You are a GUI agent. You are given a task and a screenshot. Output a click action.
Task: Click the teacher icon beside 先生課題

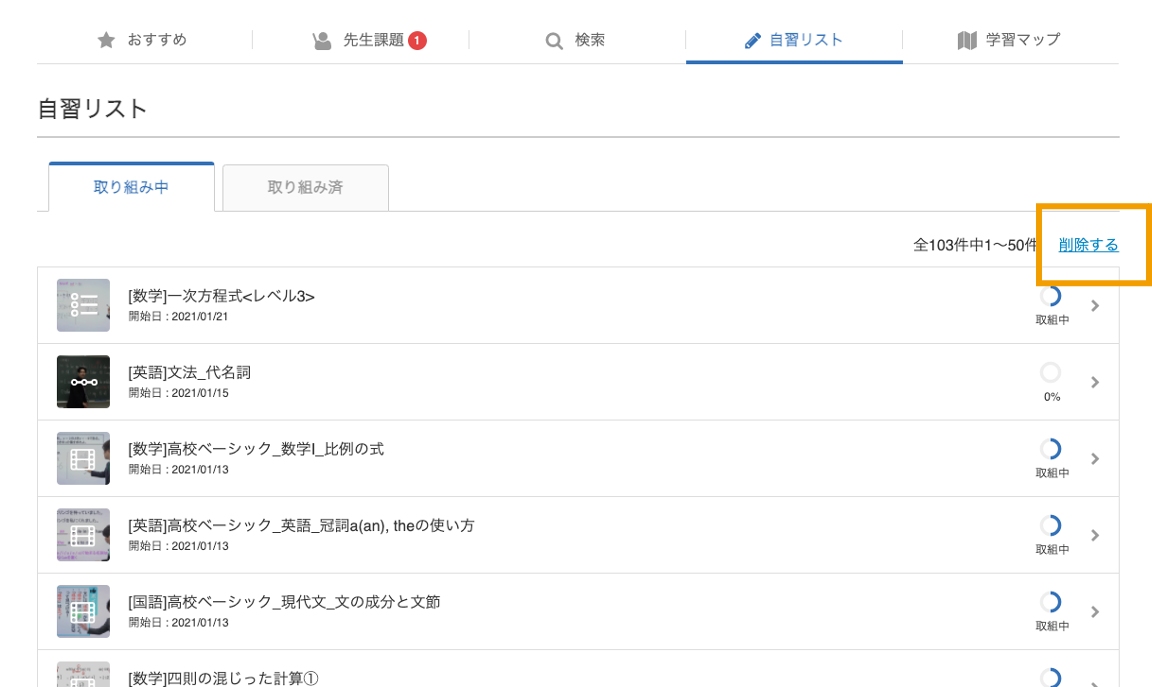(x=322, y=40)
